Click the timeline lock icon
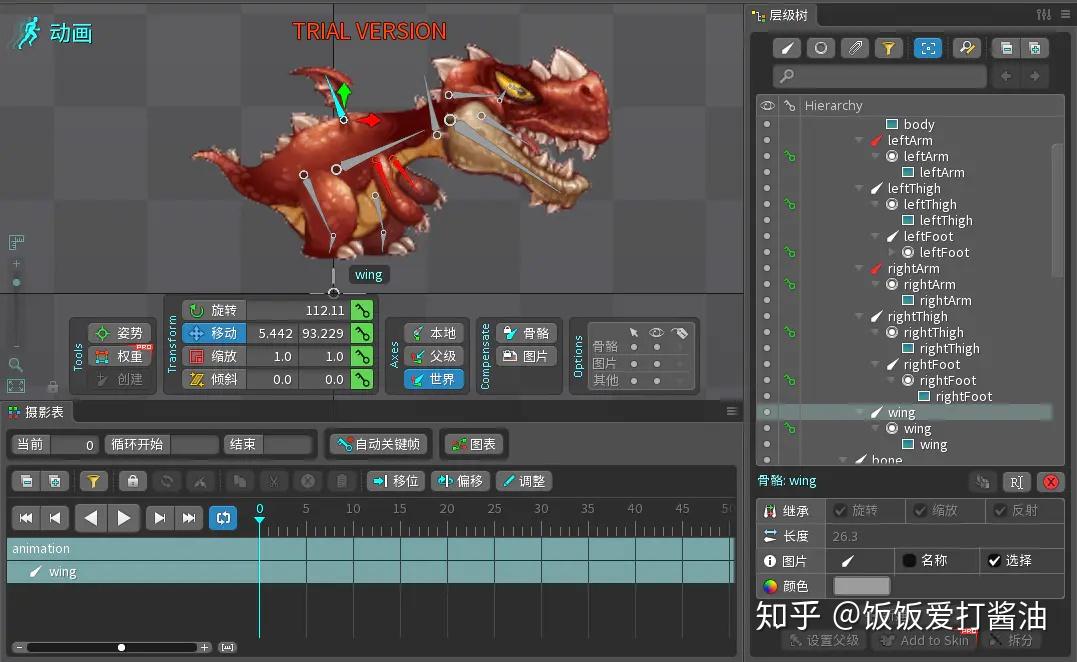 point(133,481)
